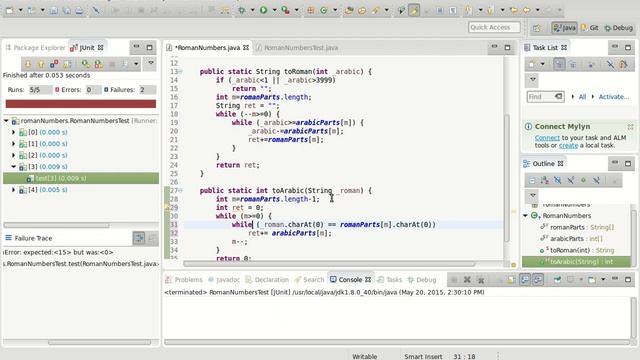Click the create local task link
Image resolution: width=640 pixels, height=360 pixels.
tap(568, 145)
